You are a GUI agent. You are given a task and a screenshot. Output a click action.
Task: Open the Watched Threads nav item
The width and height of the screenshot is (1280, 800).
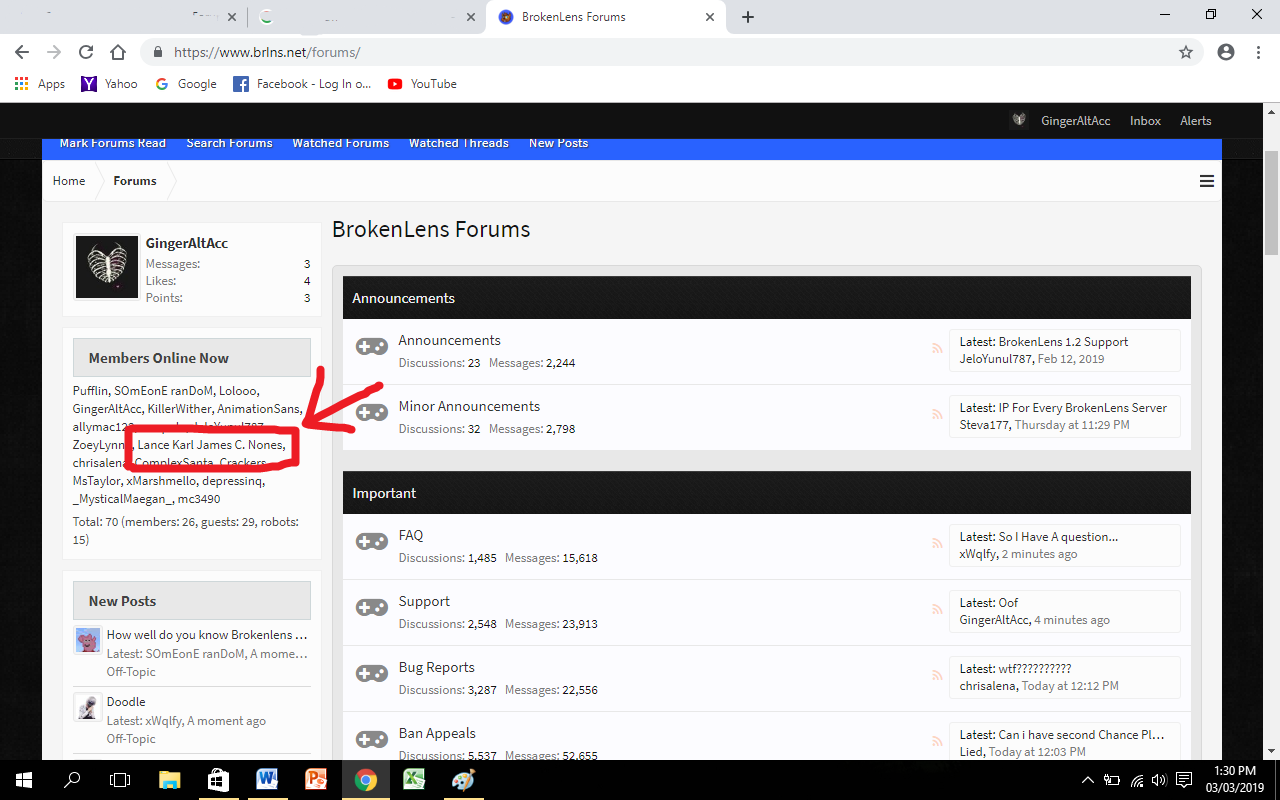tap(459, 143)
